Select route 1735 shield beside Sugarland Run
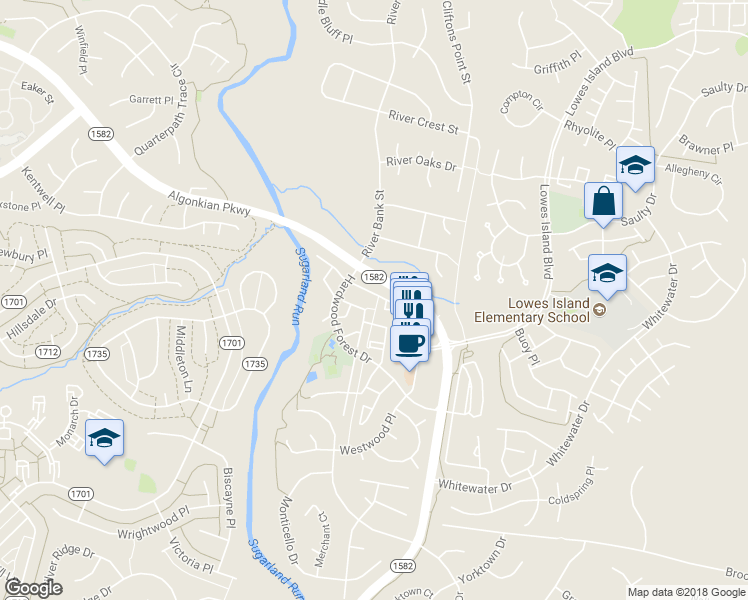The image size is (748, 600). coord(255,364)
